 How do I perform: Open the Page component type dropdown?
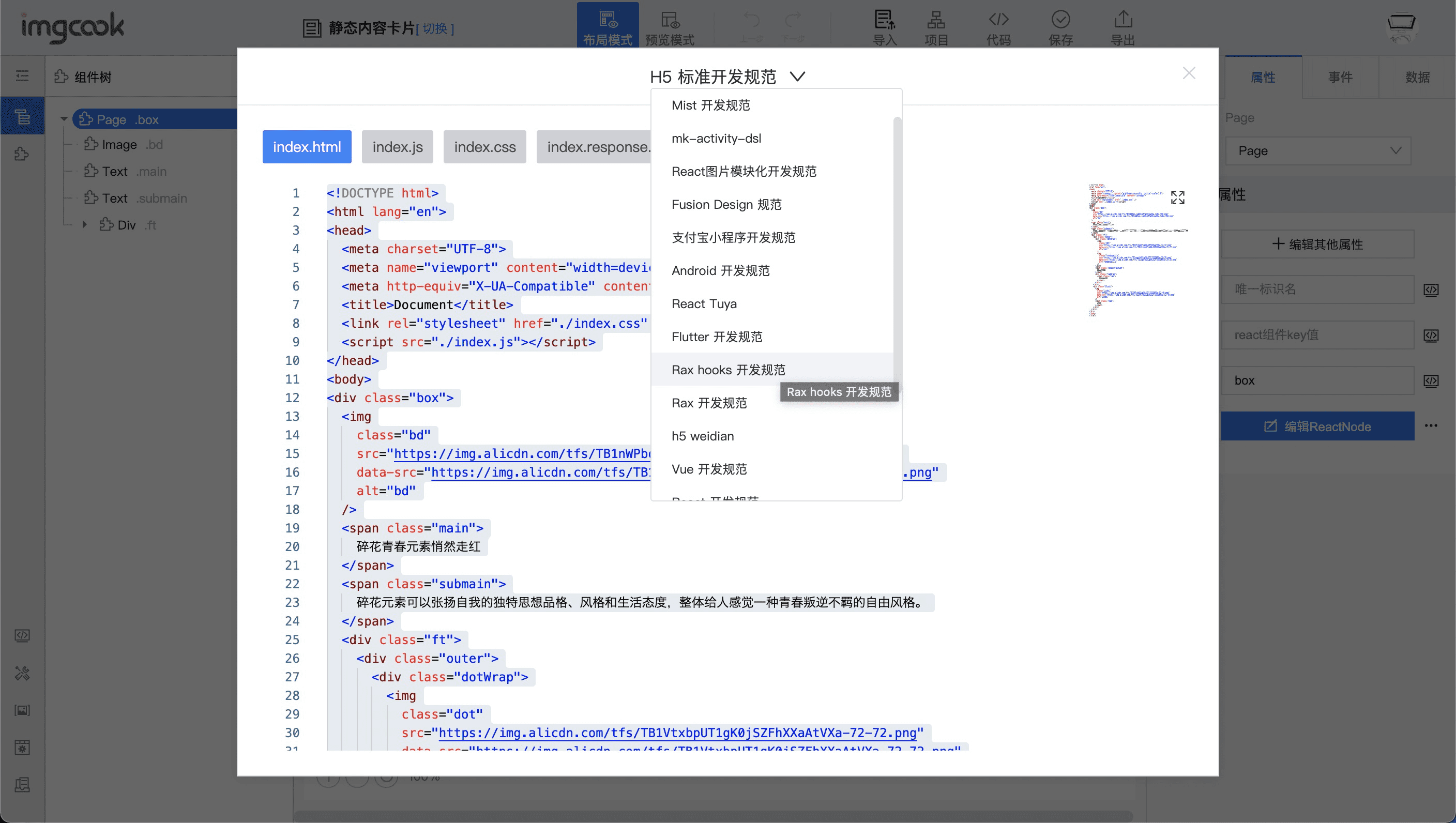[1317, 151]
